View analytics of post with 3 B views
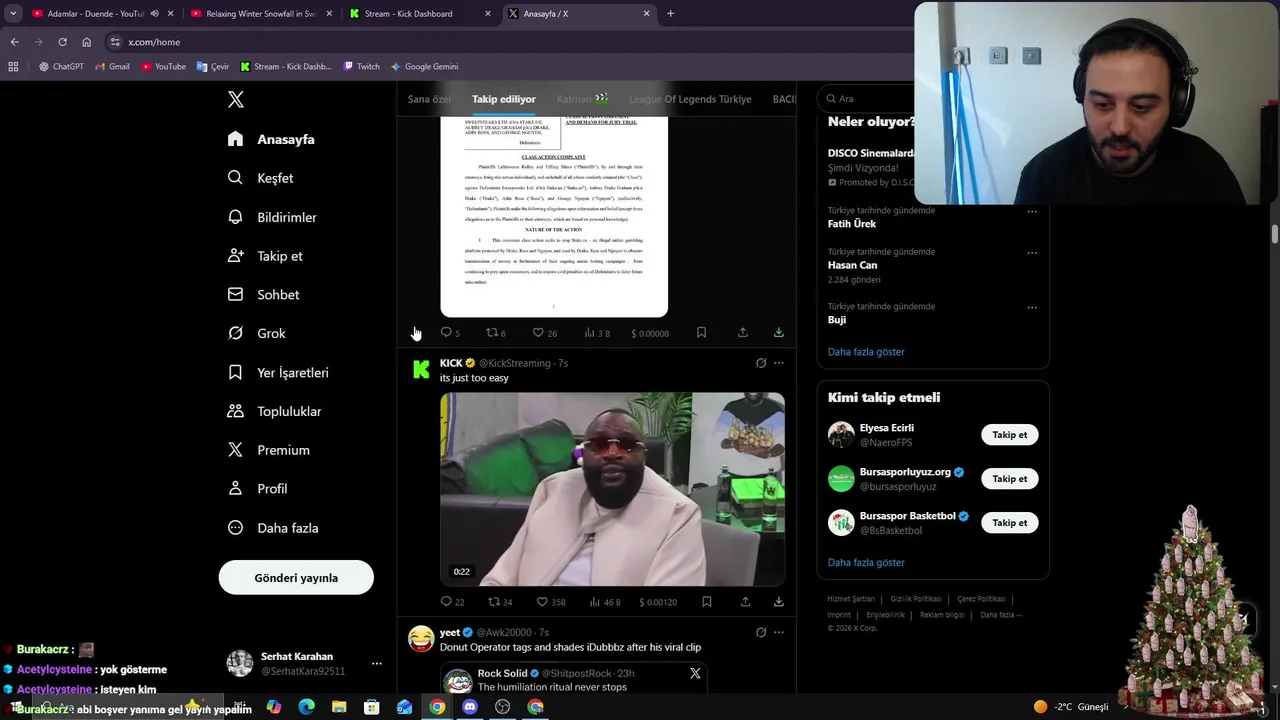Image resolution: width=1280 pixels, height=720 pixels. [597, 333]
